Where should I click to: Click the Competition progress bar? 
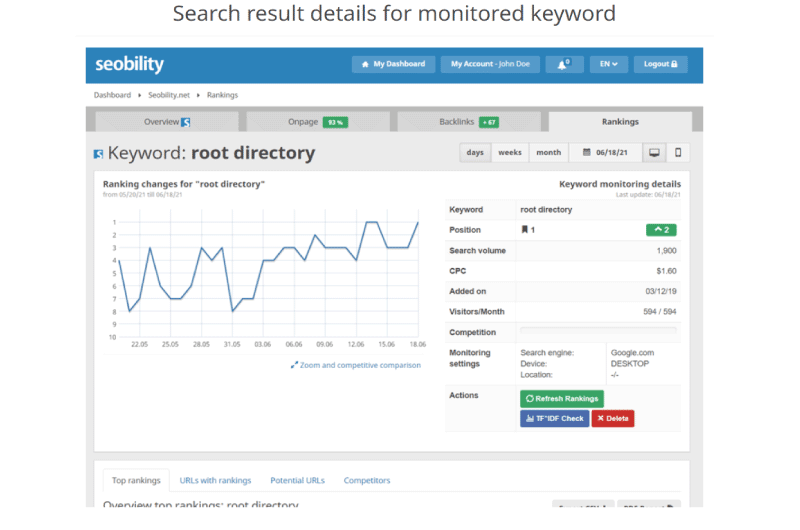(x=598, y=331)
